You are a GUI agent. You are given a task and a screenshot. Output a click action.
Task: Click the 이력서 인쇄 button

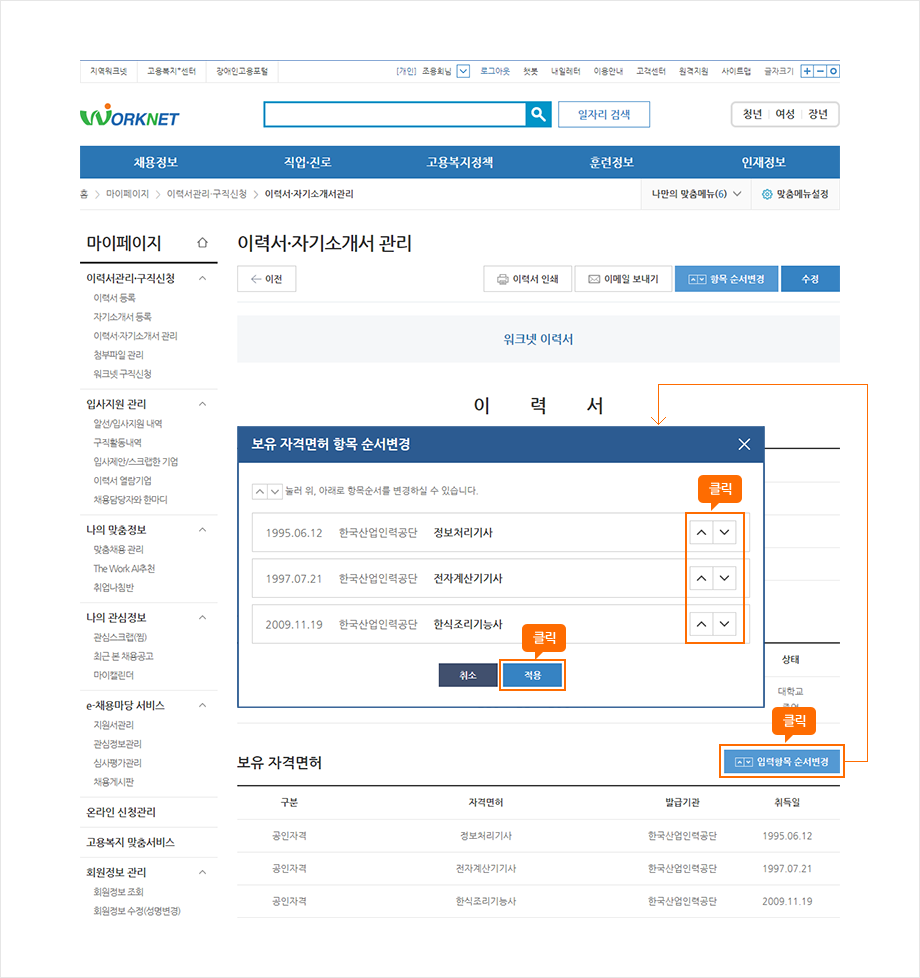click(x=527, y=279)
